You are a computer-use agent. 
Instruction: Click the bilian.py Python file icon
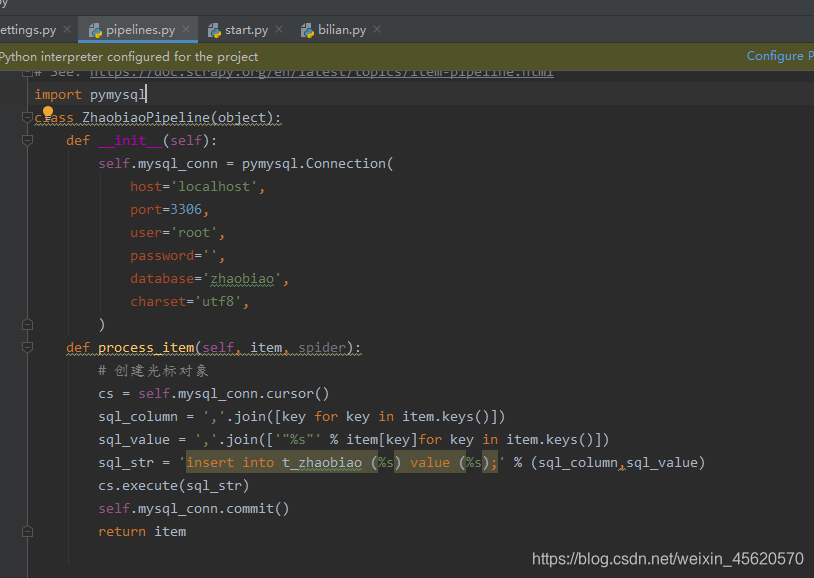coord(307,31)
